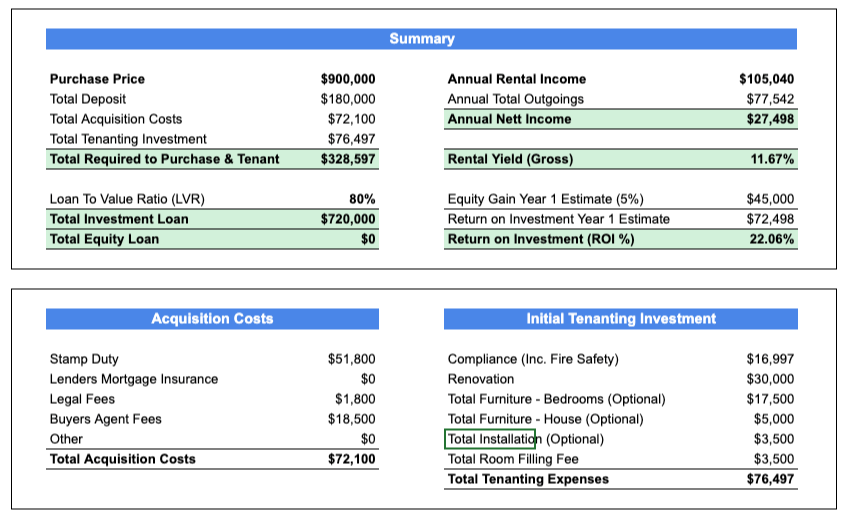
Task: Select the Loan To Value Ratio (LVR) label
Action: (127, 199)
